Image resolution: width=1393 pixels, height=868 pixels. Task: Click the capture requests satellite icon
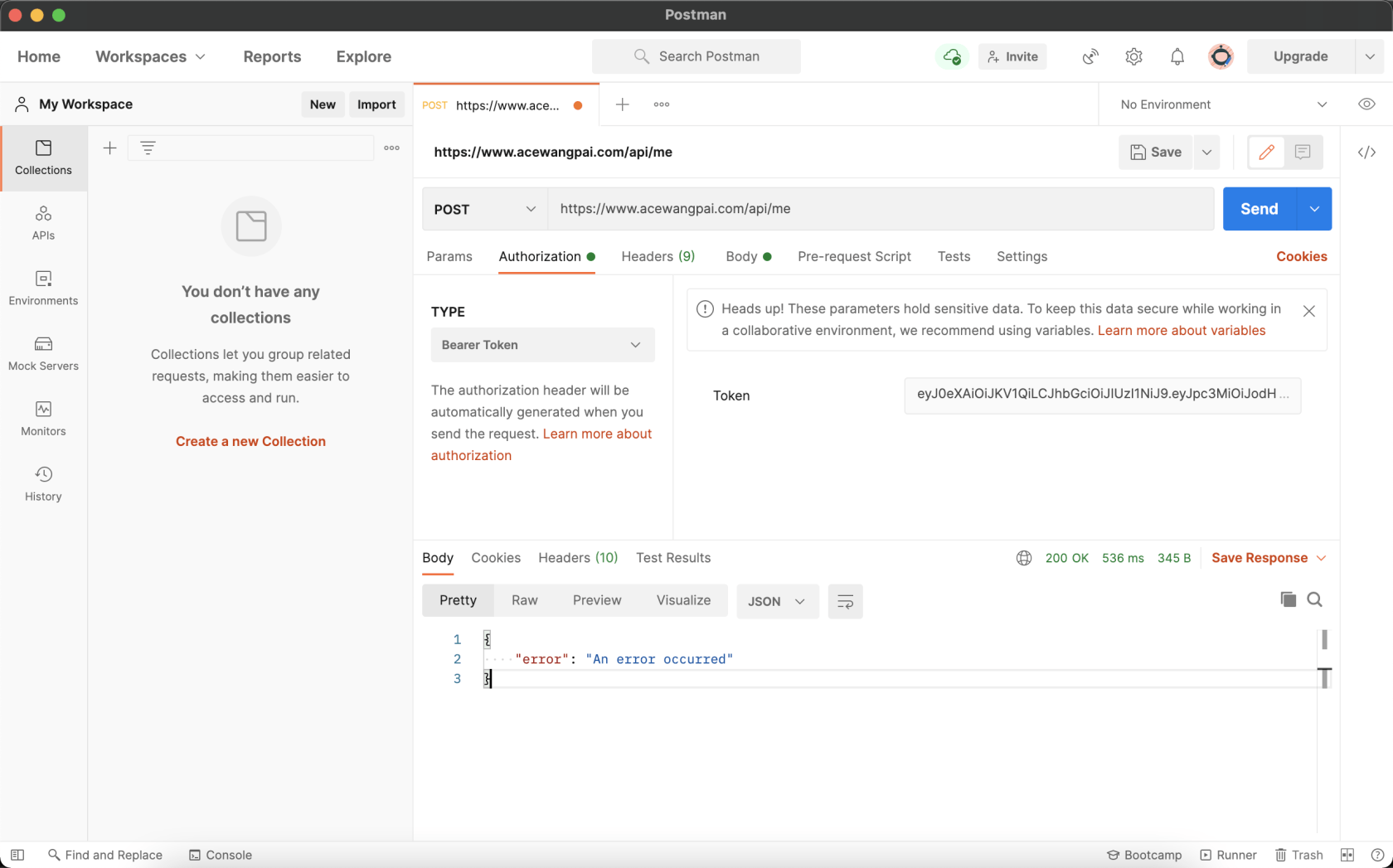(1090, 56)
